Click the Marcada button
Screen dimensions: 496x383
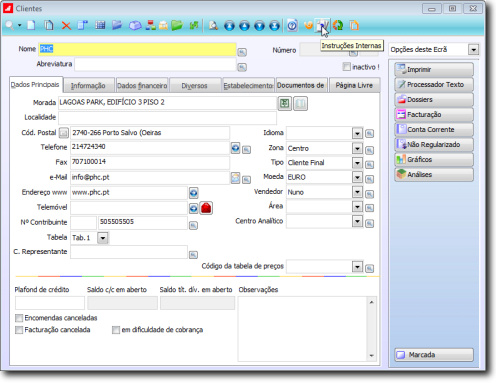pyautogui.click(x=434, y=355)
